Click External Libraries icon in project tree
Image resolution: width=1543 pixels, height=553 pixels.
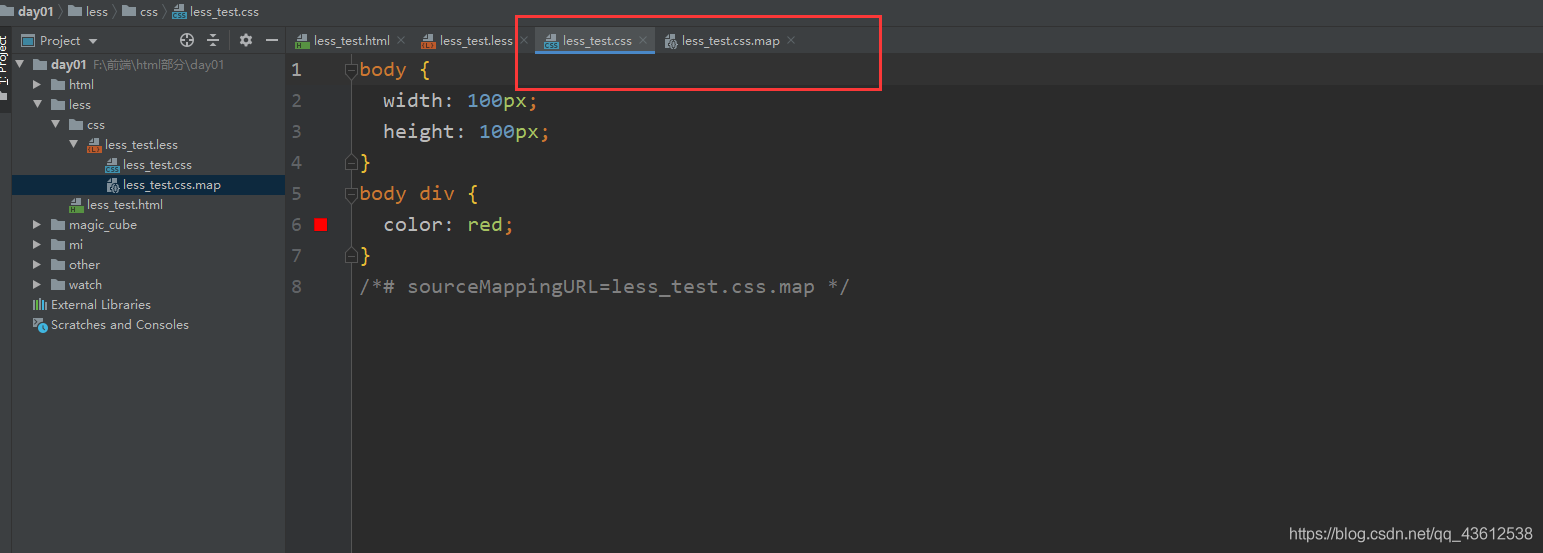[40, 305]
